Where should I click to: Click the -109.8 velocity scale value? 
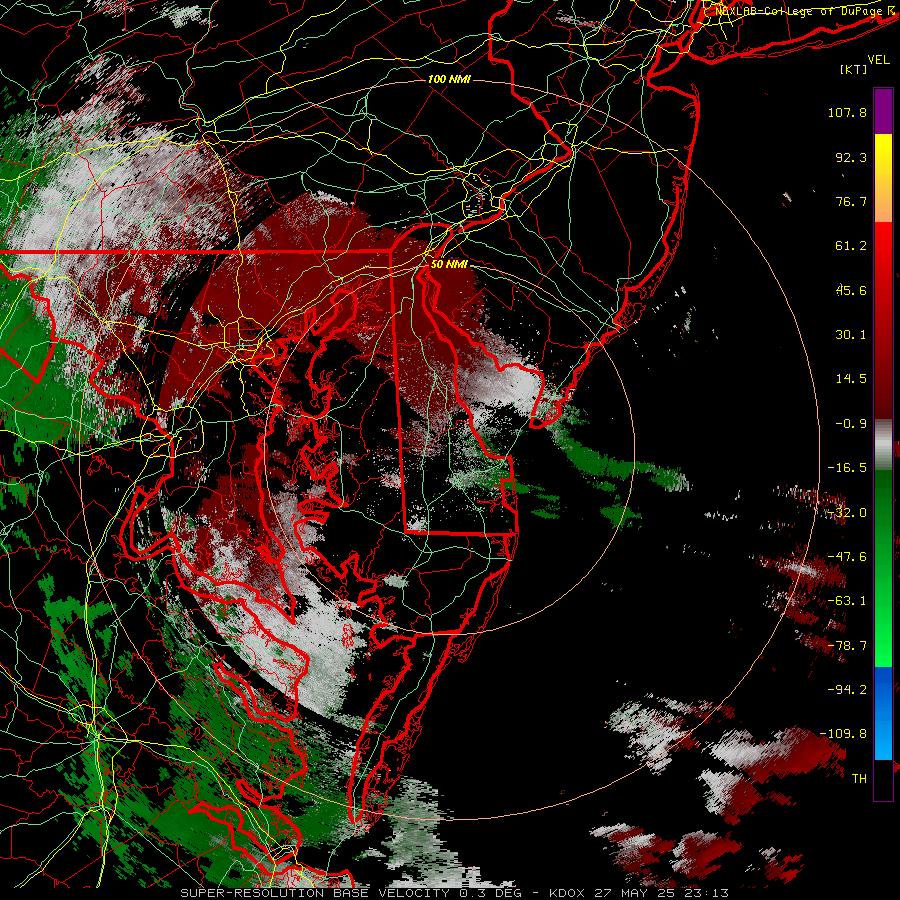pos(843,734)
